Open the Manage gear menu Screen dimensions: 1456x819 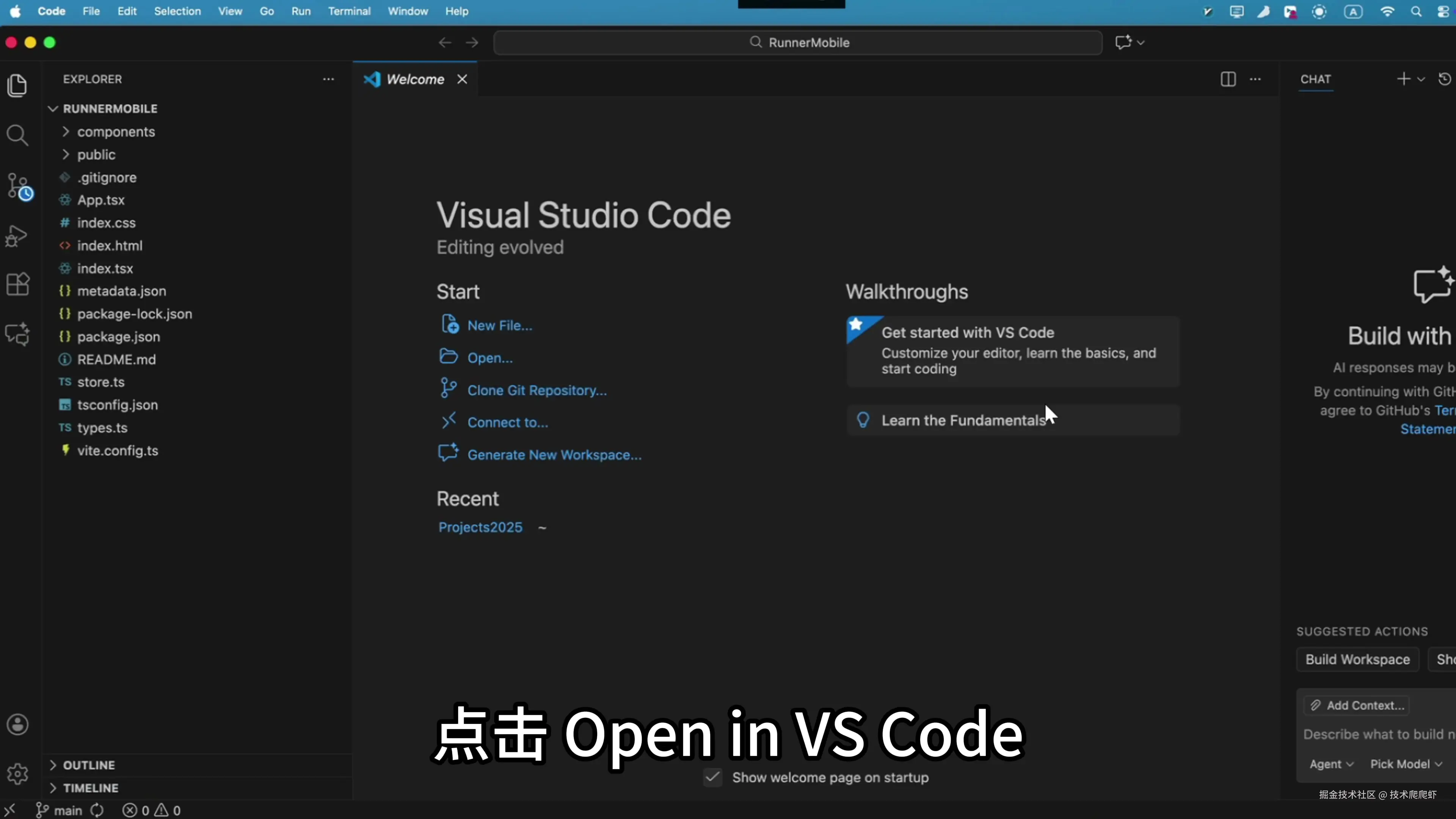tap(17, 774)
